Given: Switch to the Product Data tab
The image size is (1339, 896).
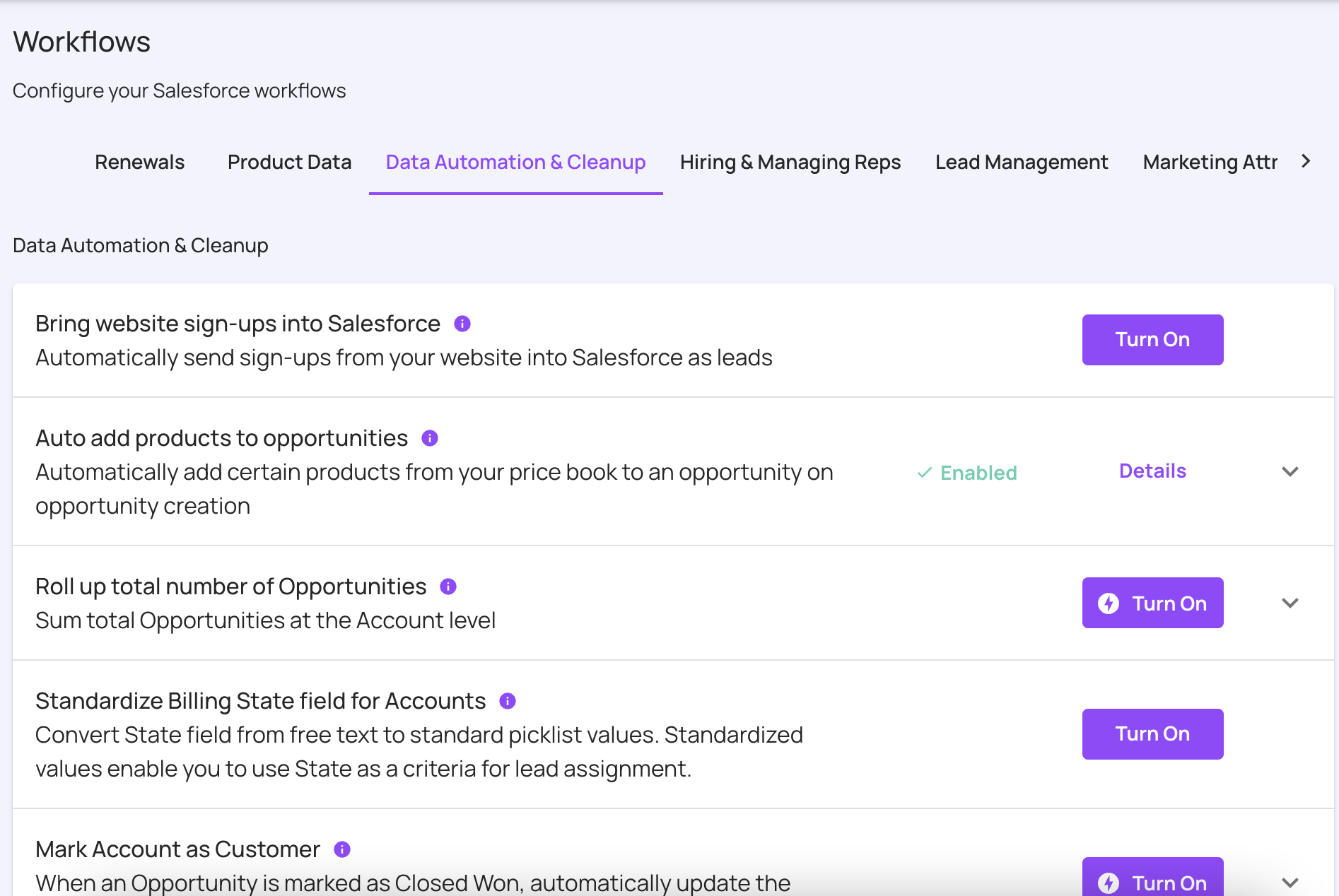Looking at the screenshot, I should 289,162.
